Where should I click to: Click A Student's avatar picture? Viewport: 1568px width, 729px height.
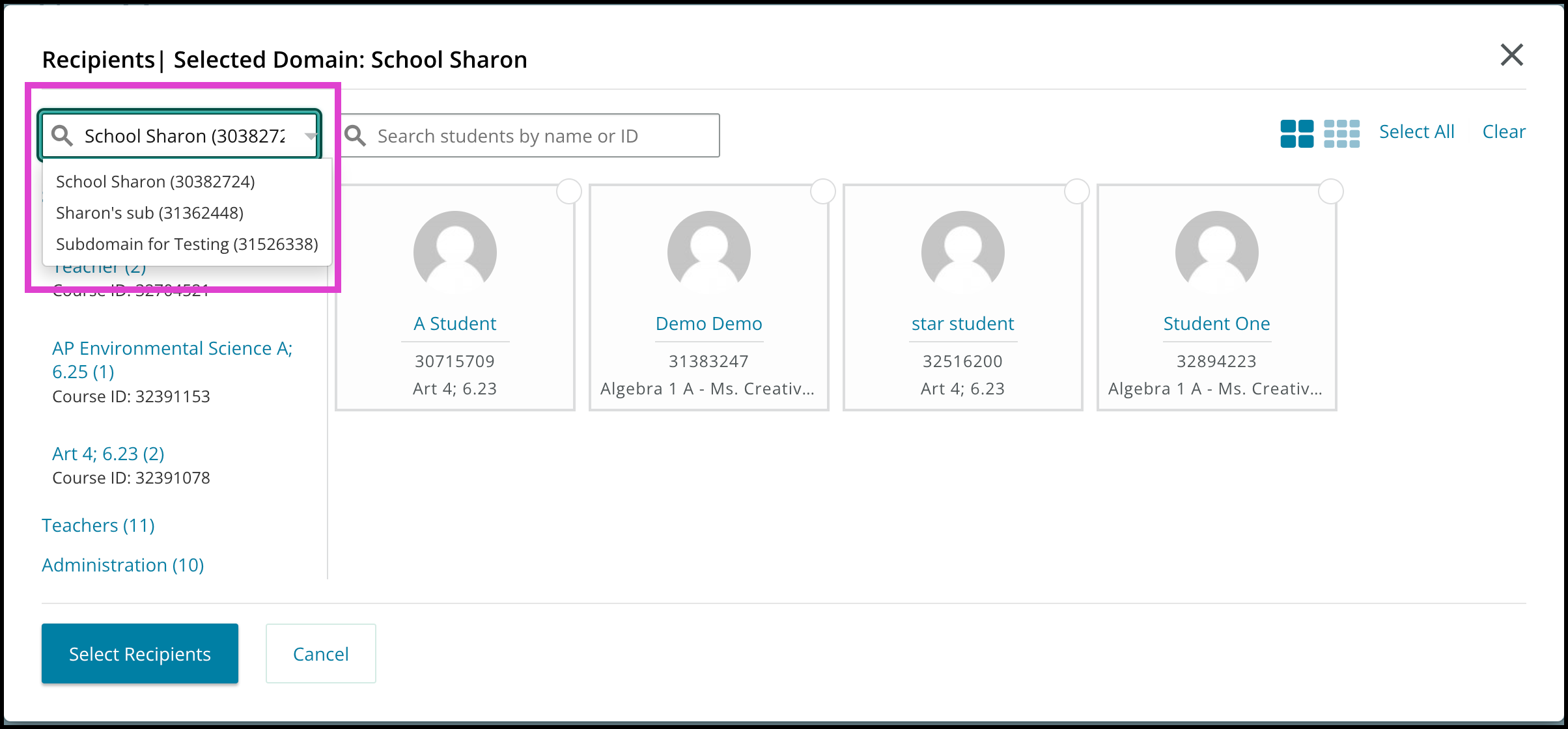[x=455, y=253]
